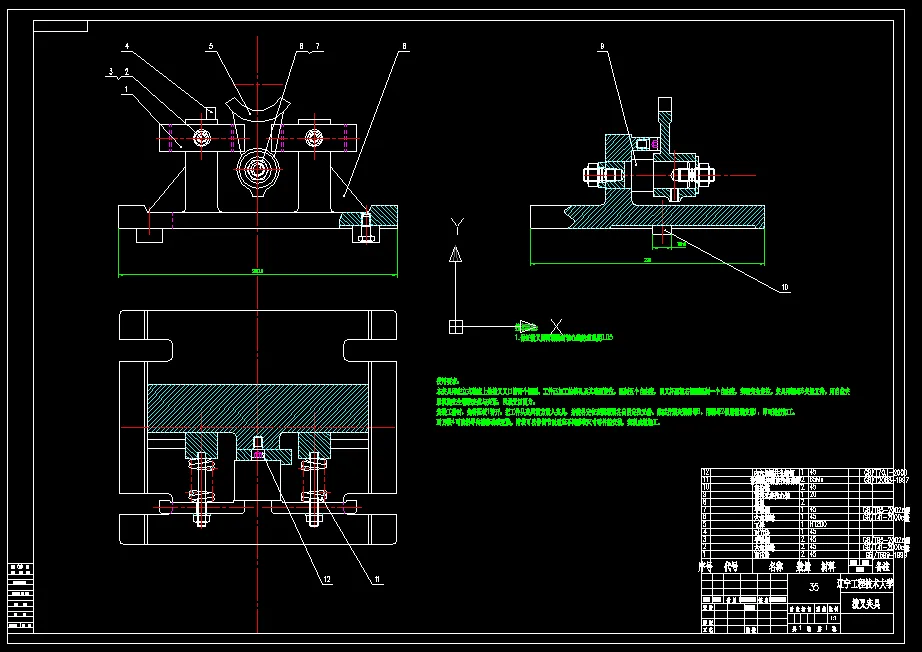Select the UCS Y axis label
This screenshot has height=652, width=922.
tap(457, 226)
